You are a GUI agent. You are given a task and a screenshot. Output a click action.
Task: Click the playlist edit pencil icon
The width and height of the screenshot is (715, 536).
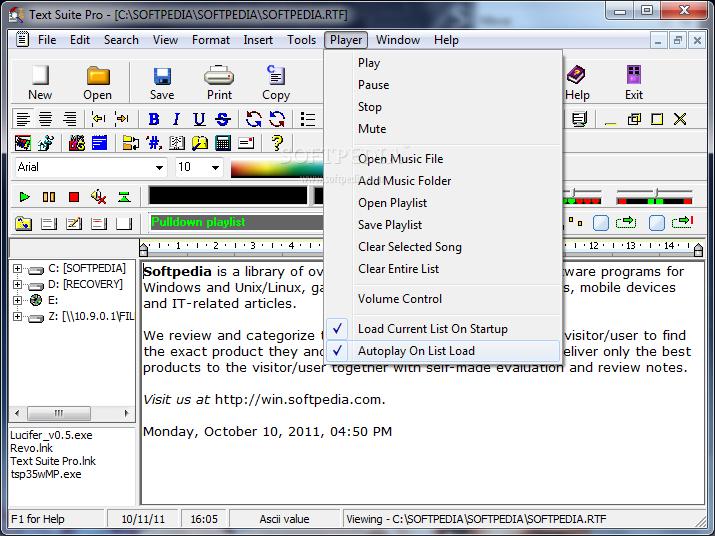tap(73, 223)
